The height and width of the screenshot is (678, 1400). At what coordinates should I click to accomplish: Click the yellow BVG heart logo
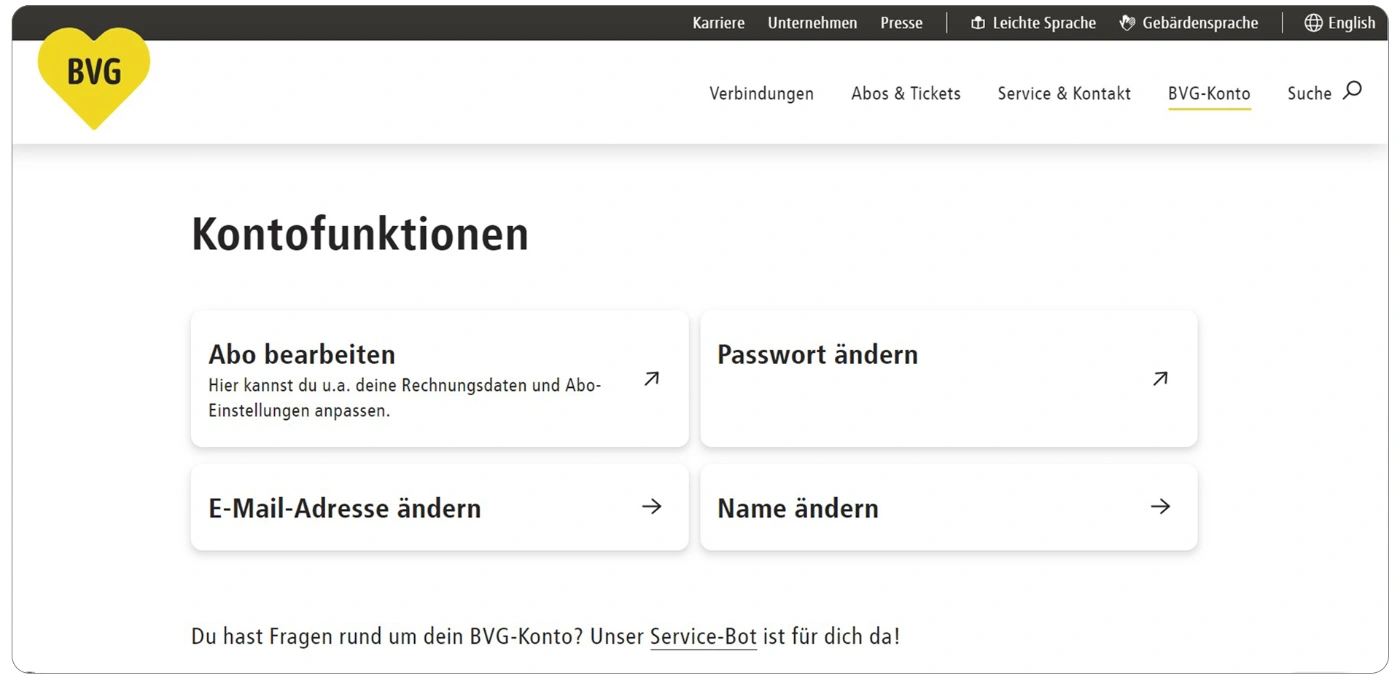tap(94, 77)
